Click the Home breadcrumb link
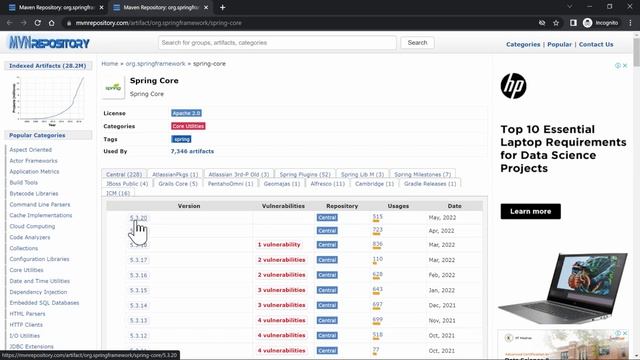 point(109,64)
